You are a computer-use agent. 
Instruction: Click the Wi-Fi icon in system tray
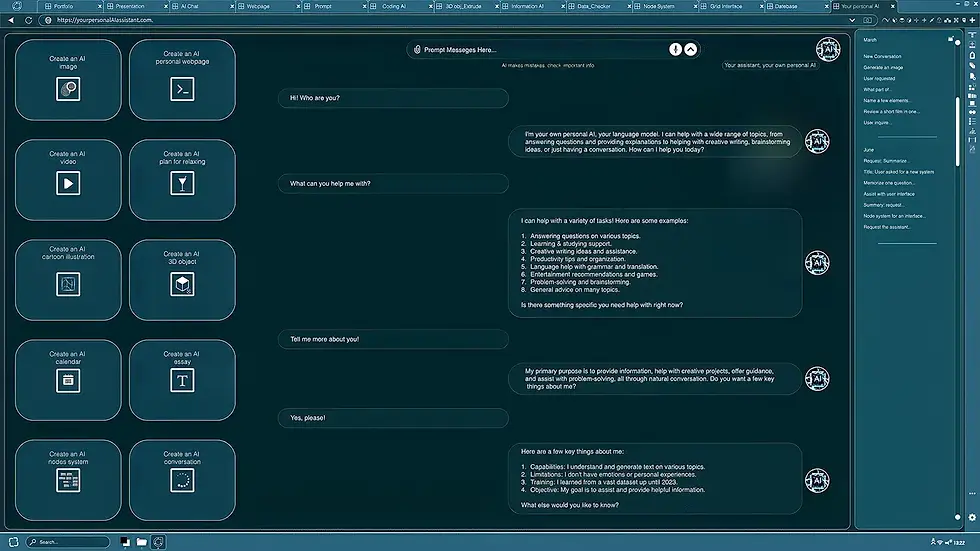940,543
